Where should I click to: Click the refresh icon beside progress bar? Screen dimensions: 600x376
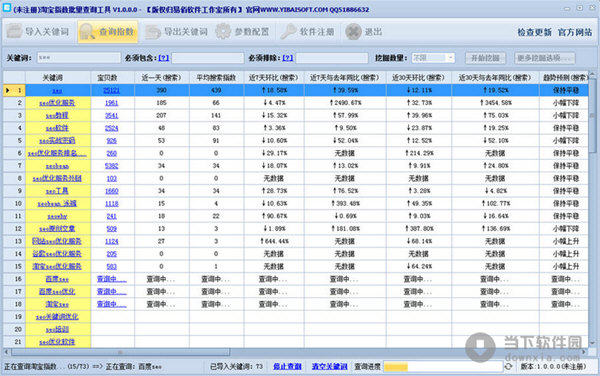click(x=508, y=366)
